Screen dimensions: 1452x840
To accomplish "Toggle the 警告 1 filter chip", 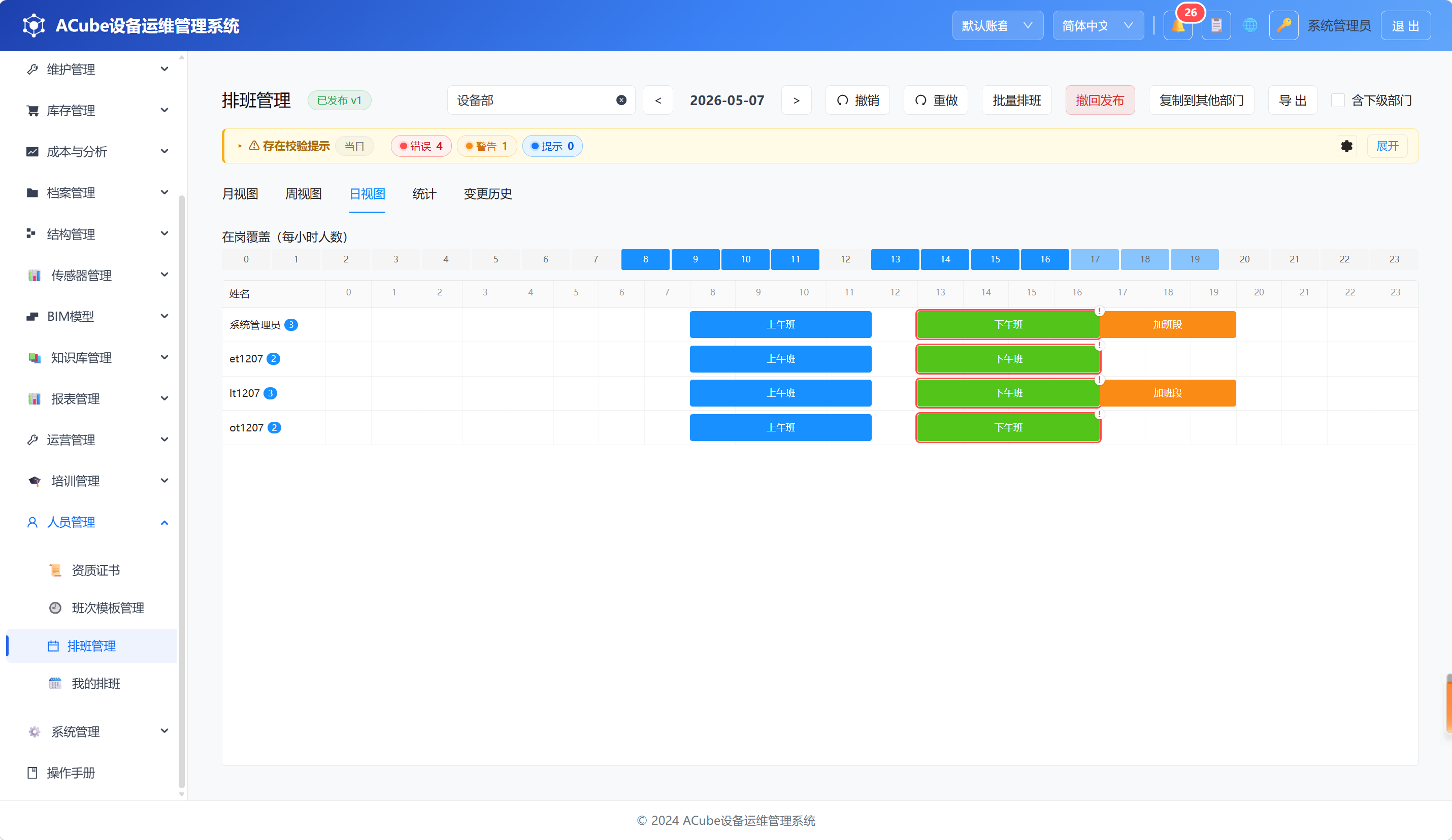I will click(487, 146).
